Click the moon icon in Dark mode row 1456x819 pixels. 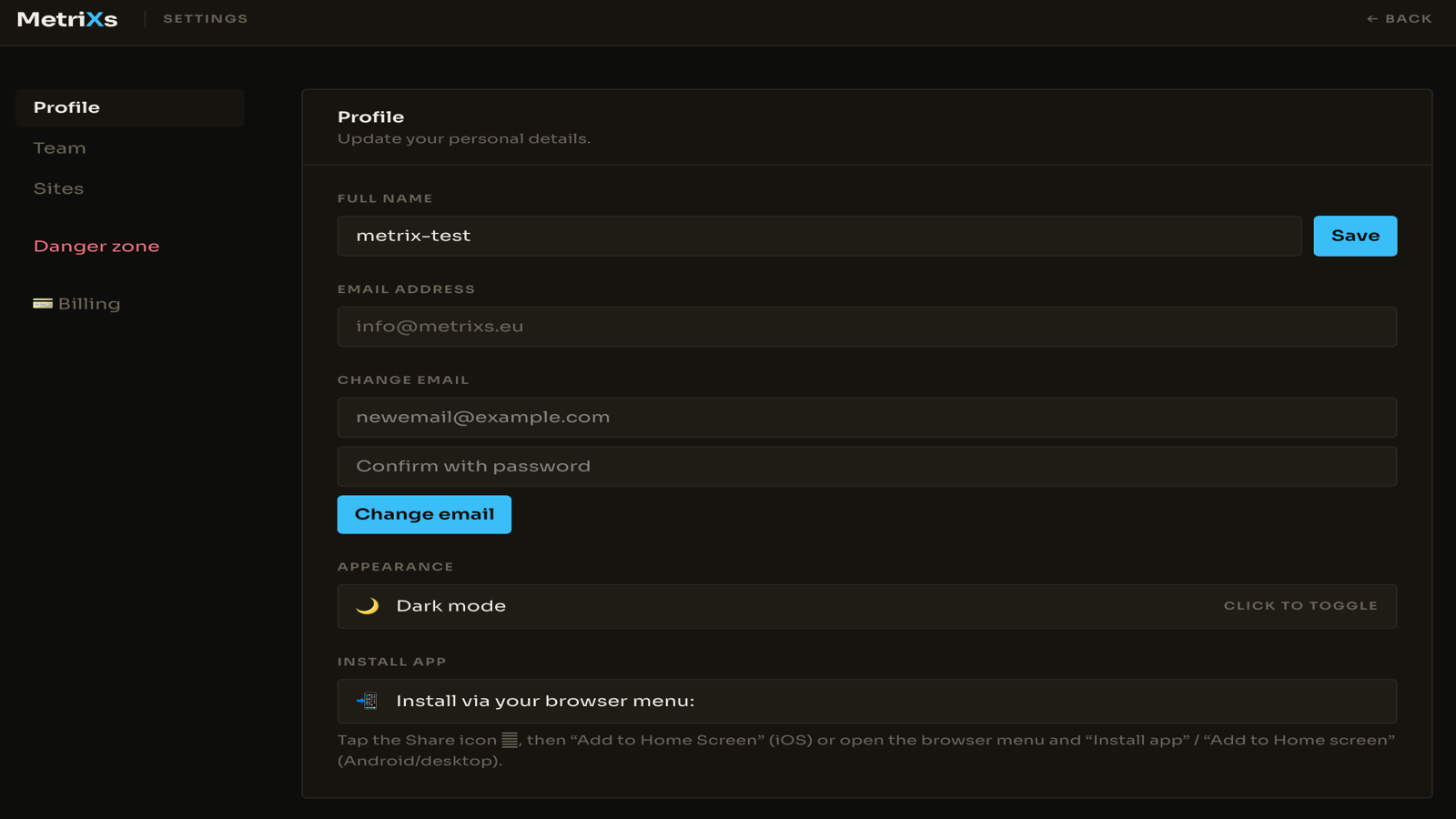[x=367, y=606]
